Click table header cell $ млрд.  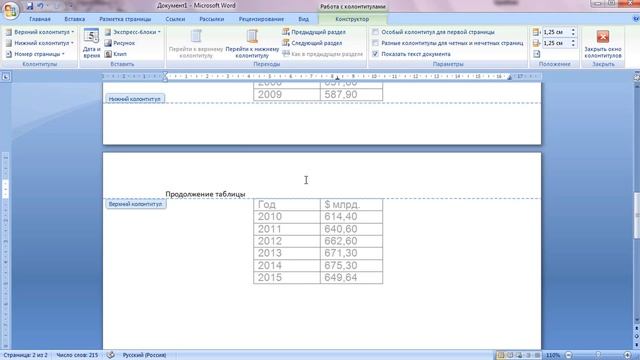tap(351, 204)
